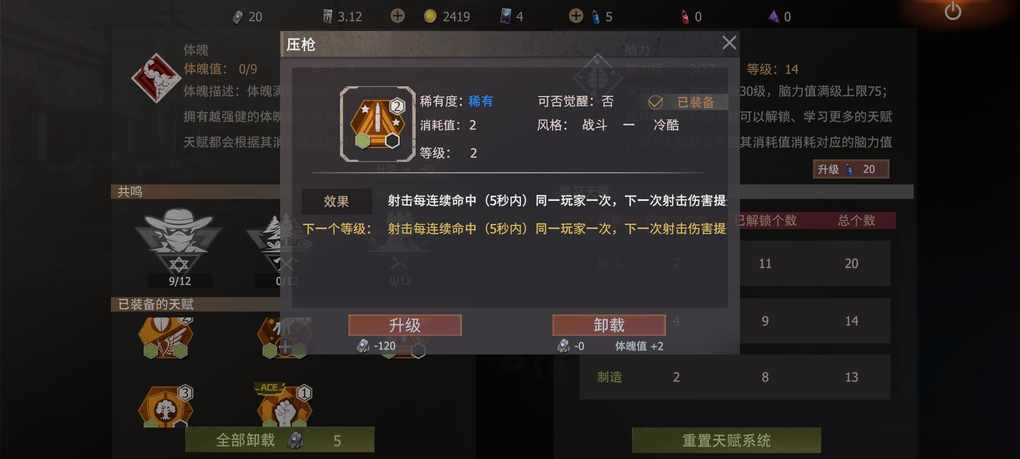Open the tree talent icon with level 3
Screen dimensions: 1020x459
(x=166, y=407)
